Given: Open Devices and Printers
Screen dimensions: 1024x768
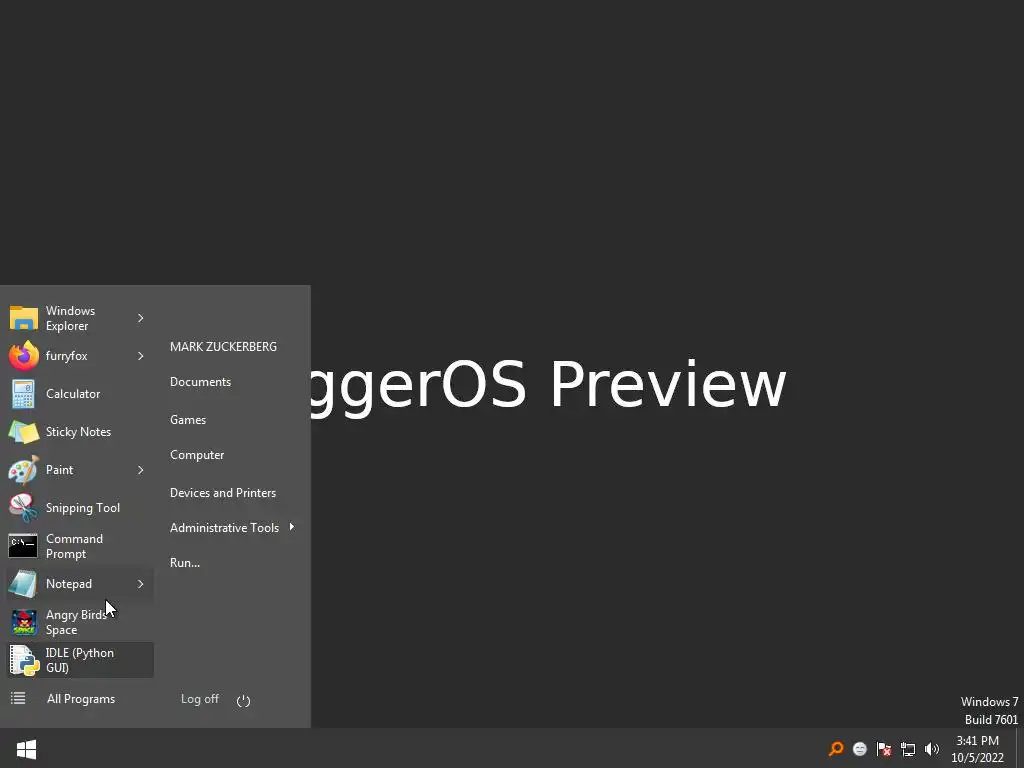Looking at the screenshot, I should click(223, 493).
